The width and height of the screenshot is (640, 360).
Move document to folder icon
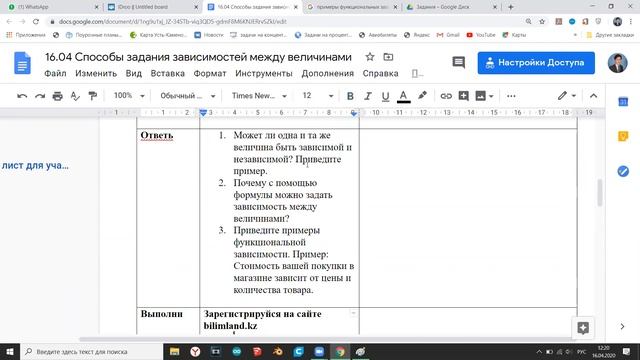pyautogui.click(x=388, y=57)
